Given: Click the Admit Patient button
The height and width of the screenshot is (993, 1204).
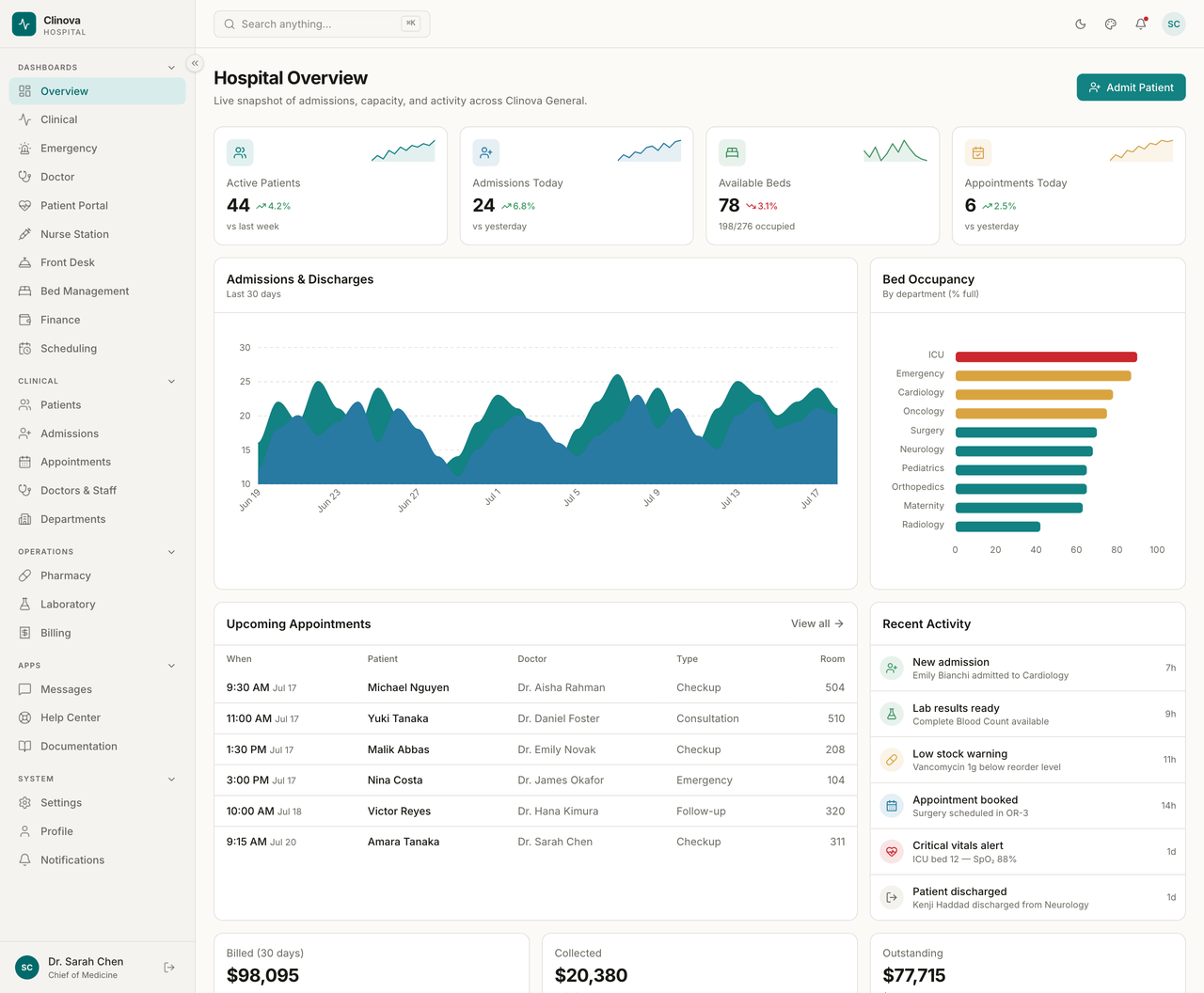Looking at the screenshot, I should (1131, 87).
